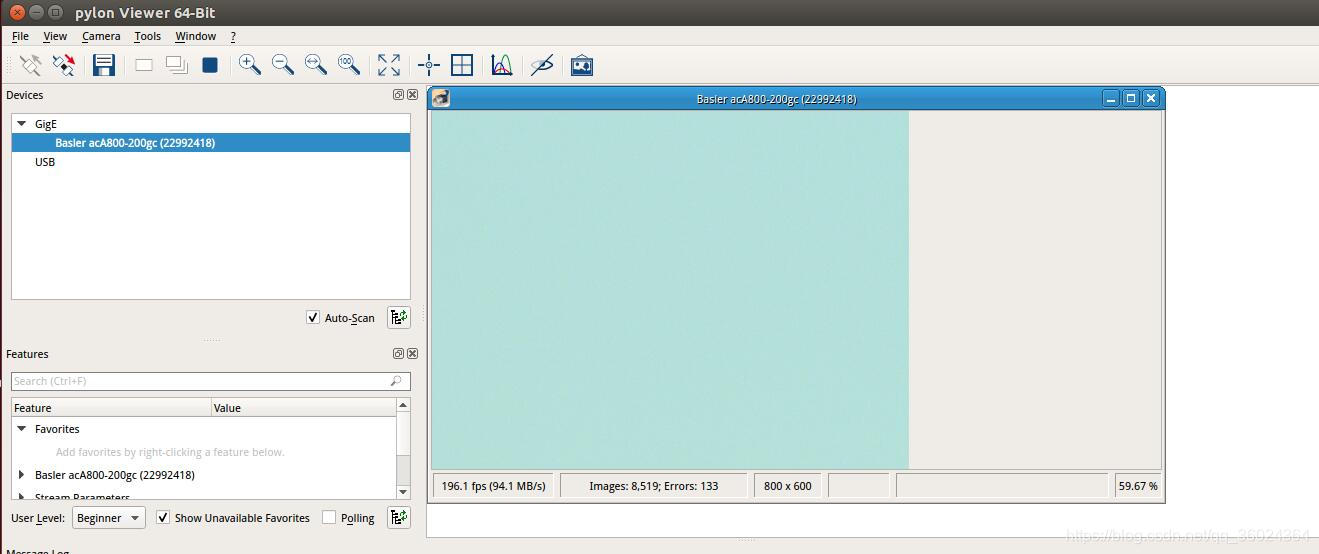Click the Value column header
The width and height of the screenshot is (1319, 554).
click(x=304, y=408)
